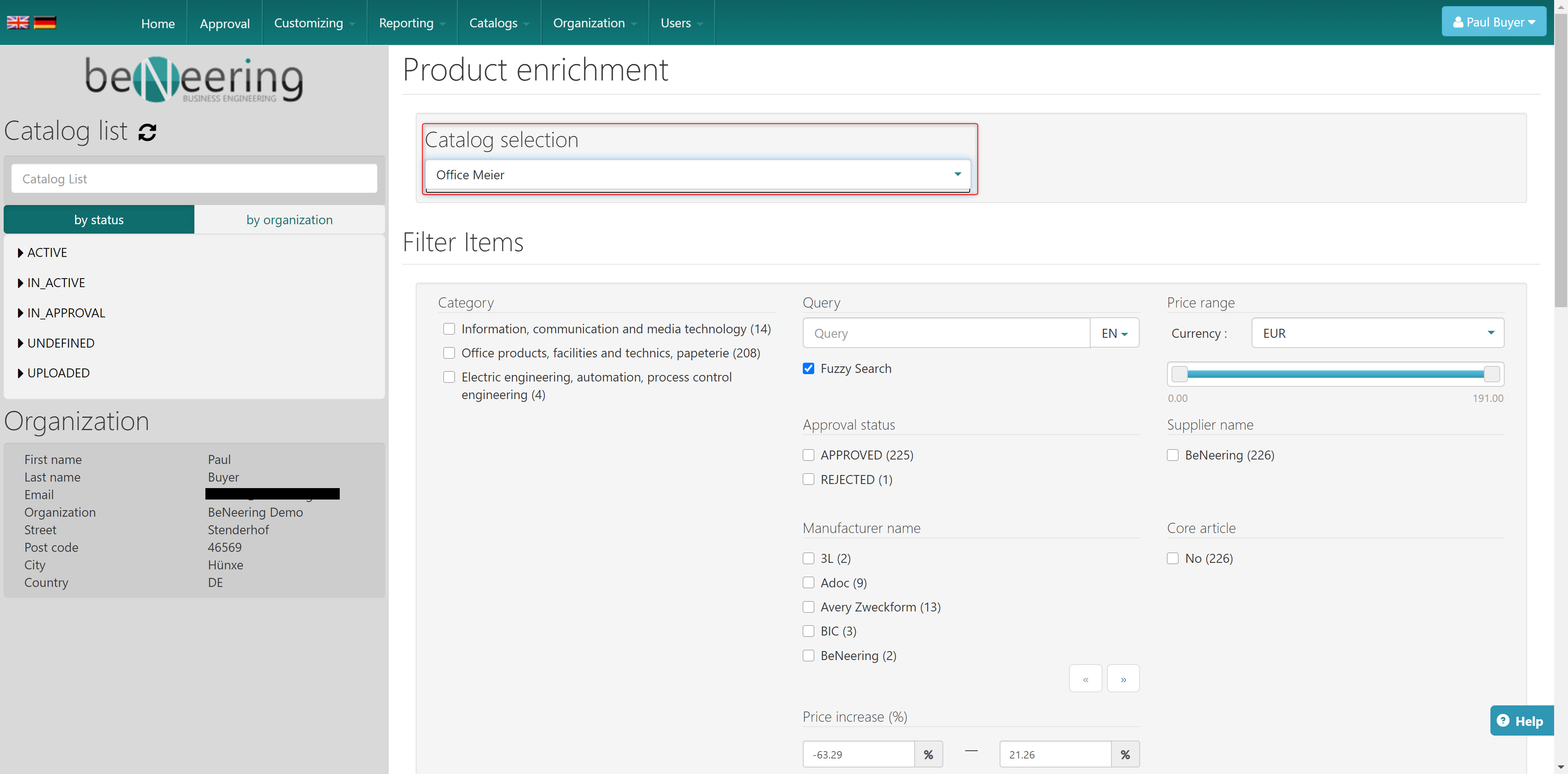Image resolution: width=1568 pixels, height=774 pixels.
Task: Click the beNeering logo
Action: [x=194, y=79]
